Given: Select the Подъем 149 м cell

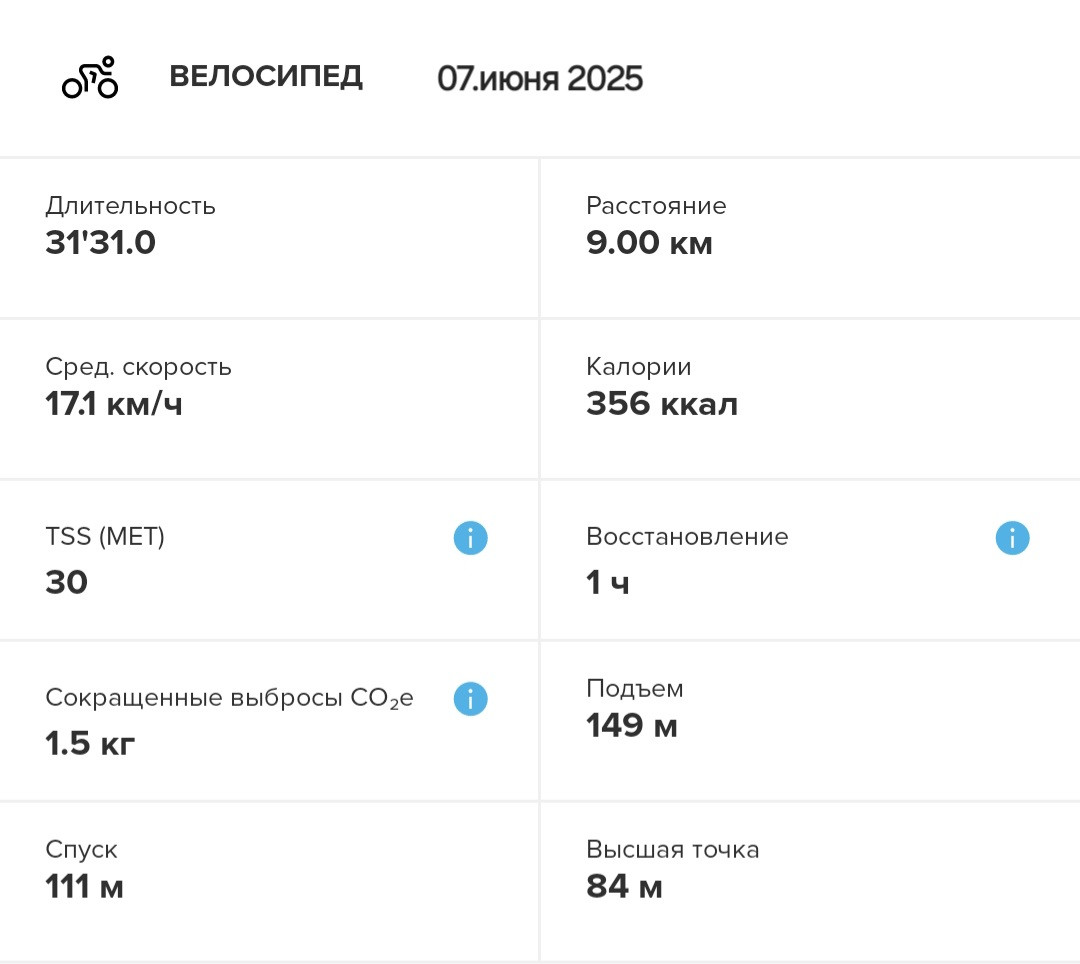Looking at the screenshot, I should pyautogui.click(x=811, y=721).
